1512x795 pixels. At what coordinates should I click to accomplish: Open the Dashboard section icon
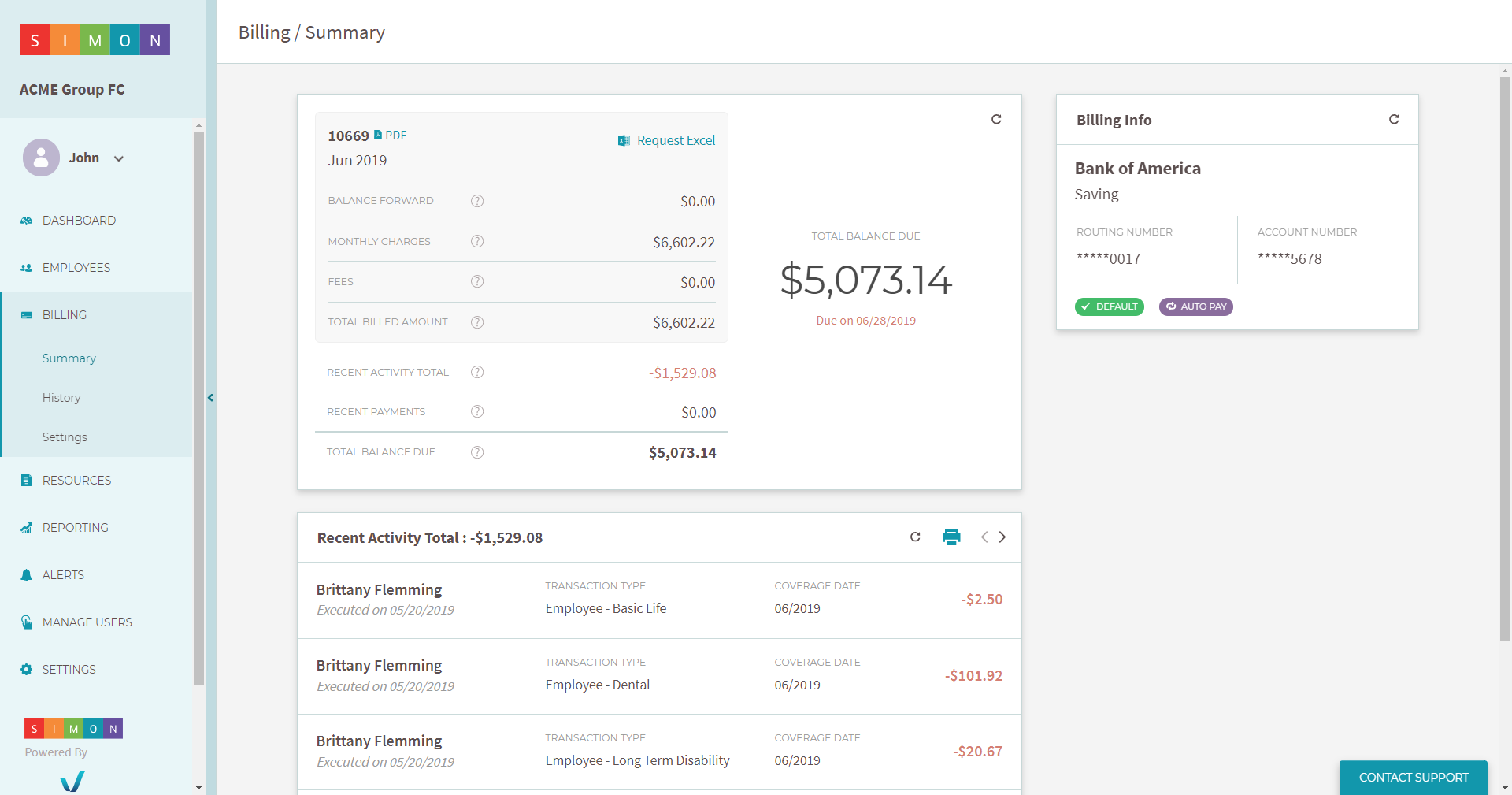26,220
